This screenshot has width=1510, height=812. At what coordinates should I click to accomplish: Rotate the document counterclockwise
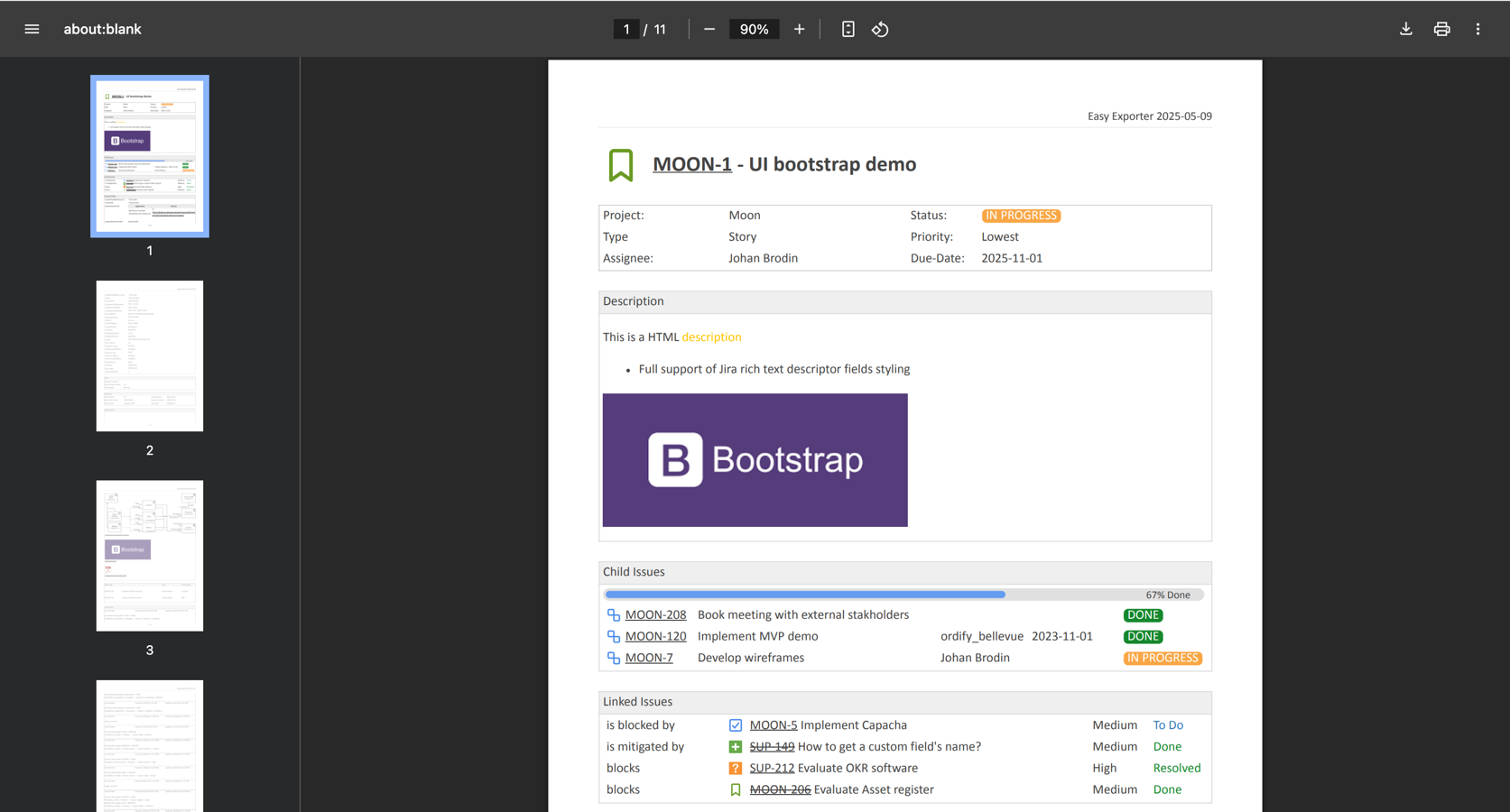point(880,29)
